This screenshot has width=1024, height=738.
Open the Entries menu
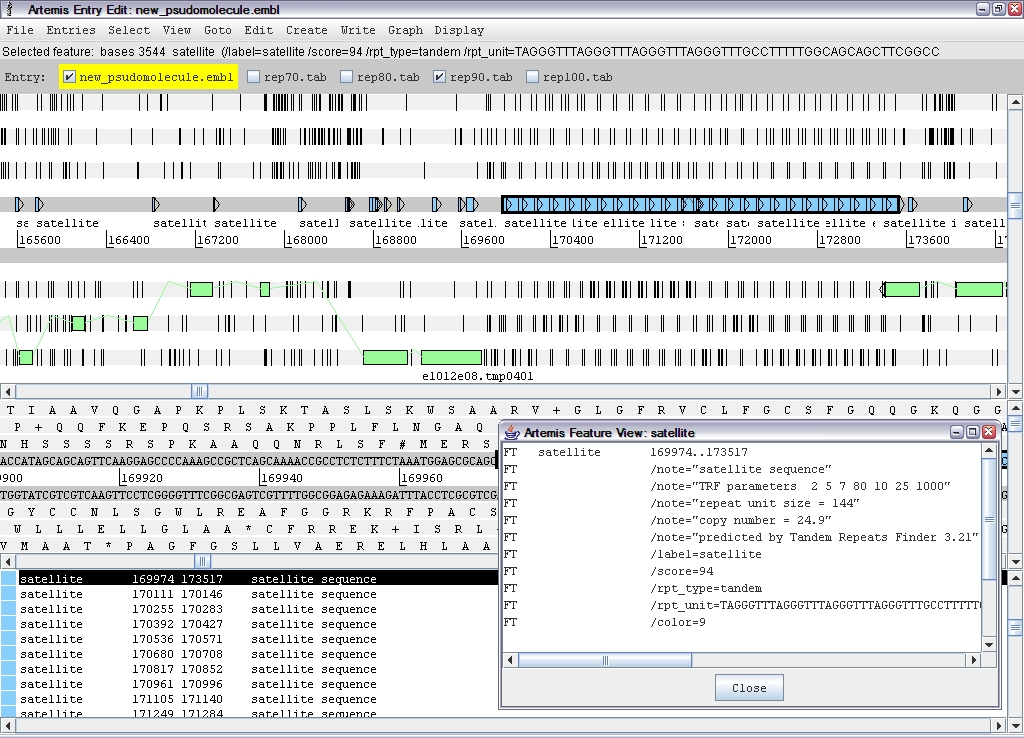(x=71, y=30)
